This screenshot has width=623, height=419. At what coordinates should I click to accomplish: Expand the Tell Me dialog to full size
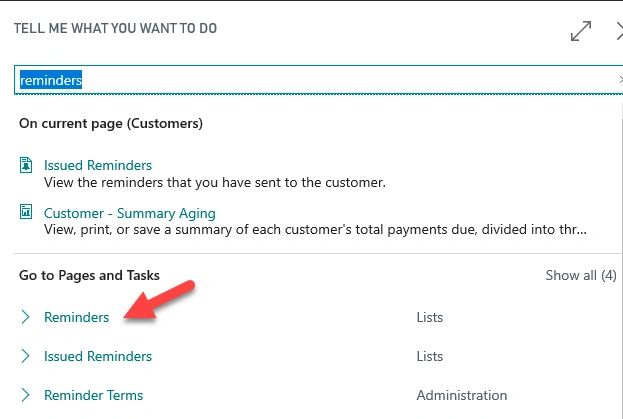(x=581, y=32)
